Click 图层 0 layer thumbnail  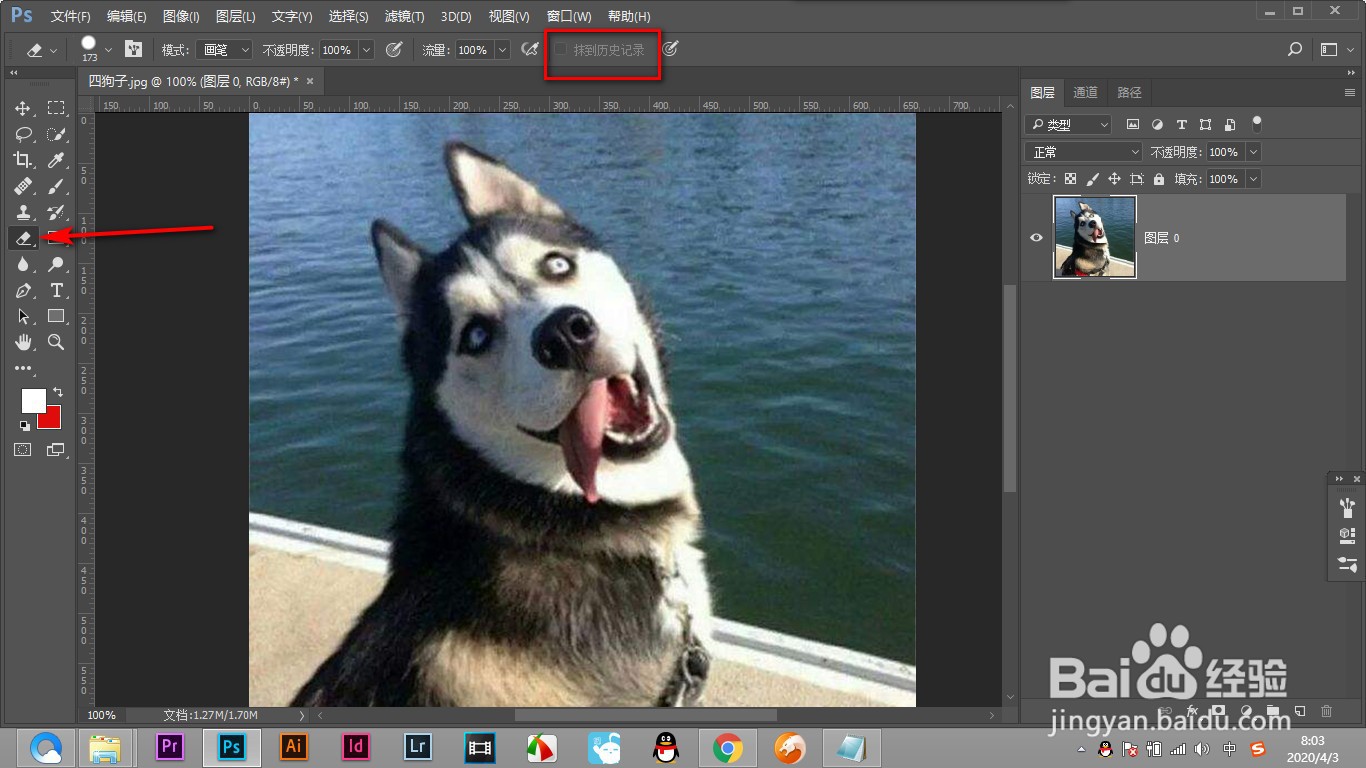pyautogui.click(x=1095, y=237)
